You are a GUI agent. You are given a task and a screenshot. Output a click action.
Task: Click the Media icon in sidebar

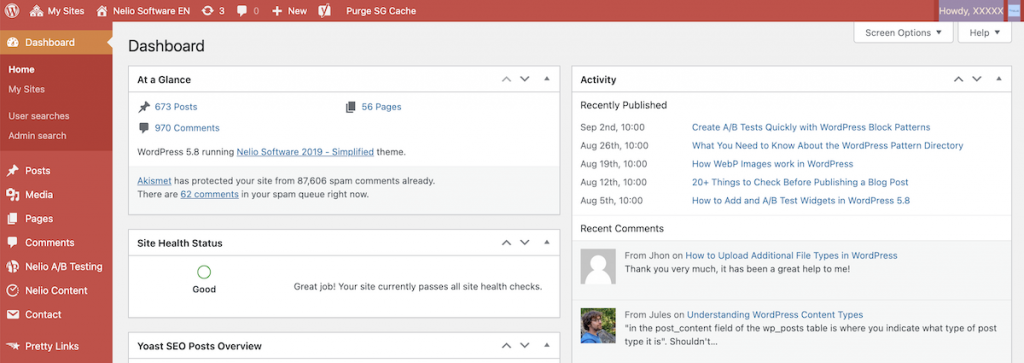[12, 195]
